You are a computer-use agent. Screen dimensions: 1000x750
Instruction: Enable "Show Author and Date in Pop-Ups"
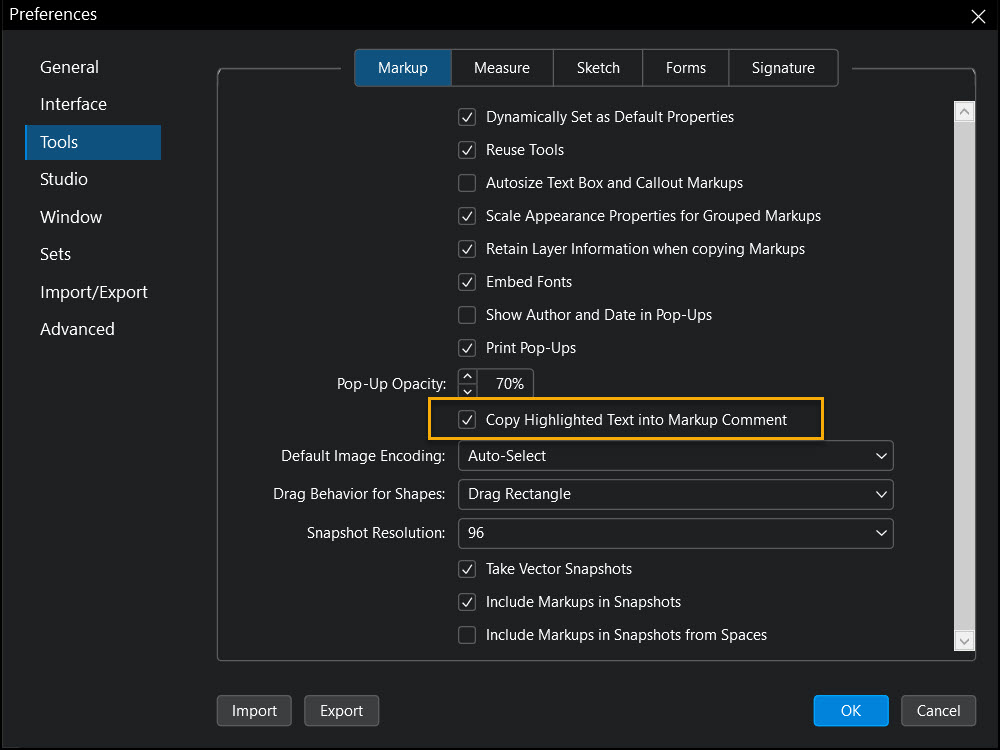[x=467, y=314]
